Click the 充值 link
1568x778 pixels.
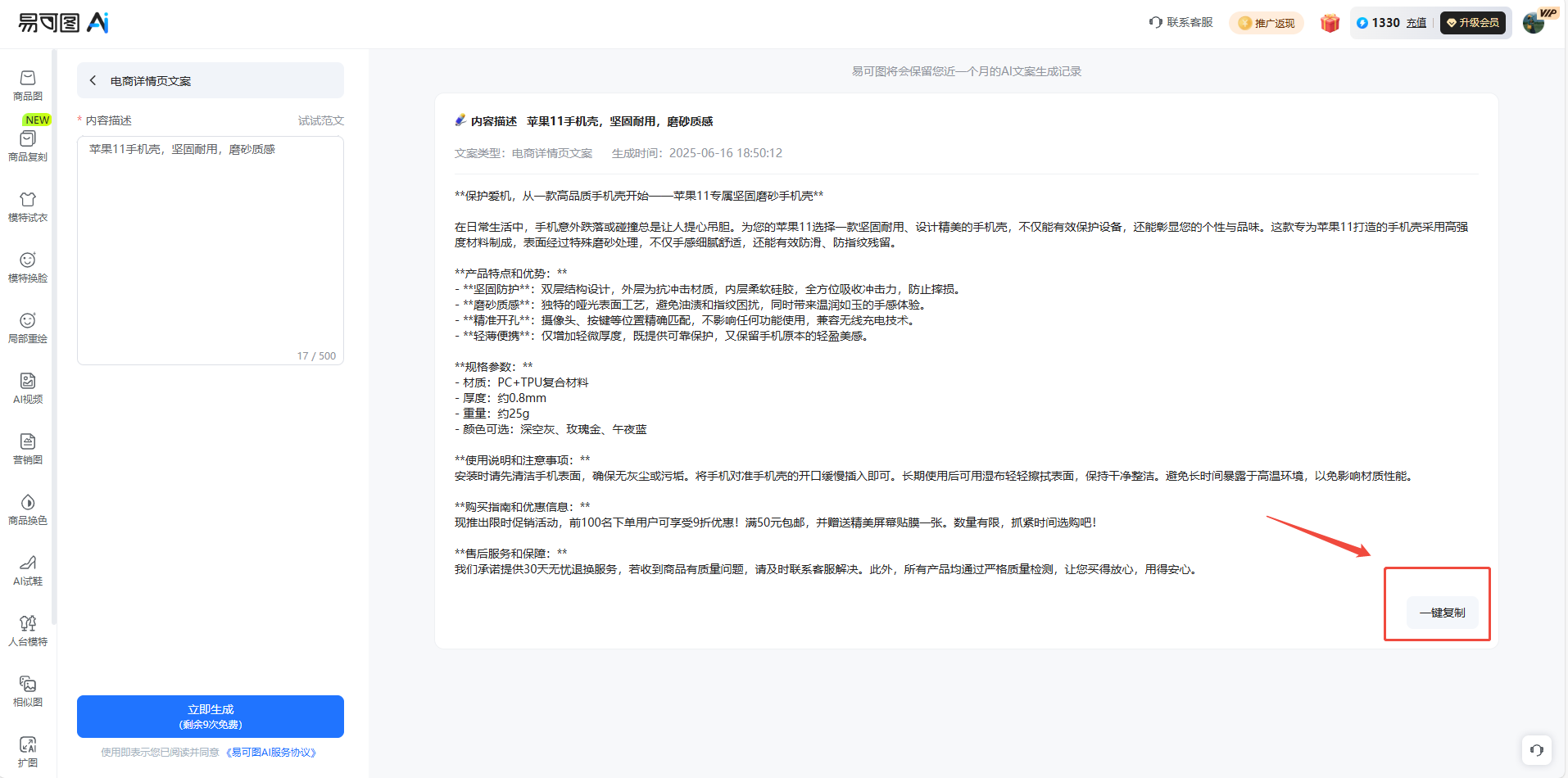1416,23
